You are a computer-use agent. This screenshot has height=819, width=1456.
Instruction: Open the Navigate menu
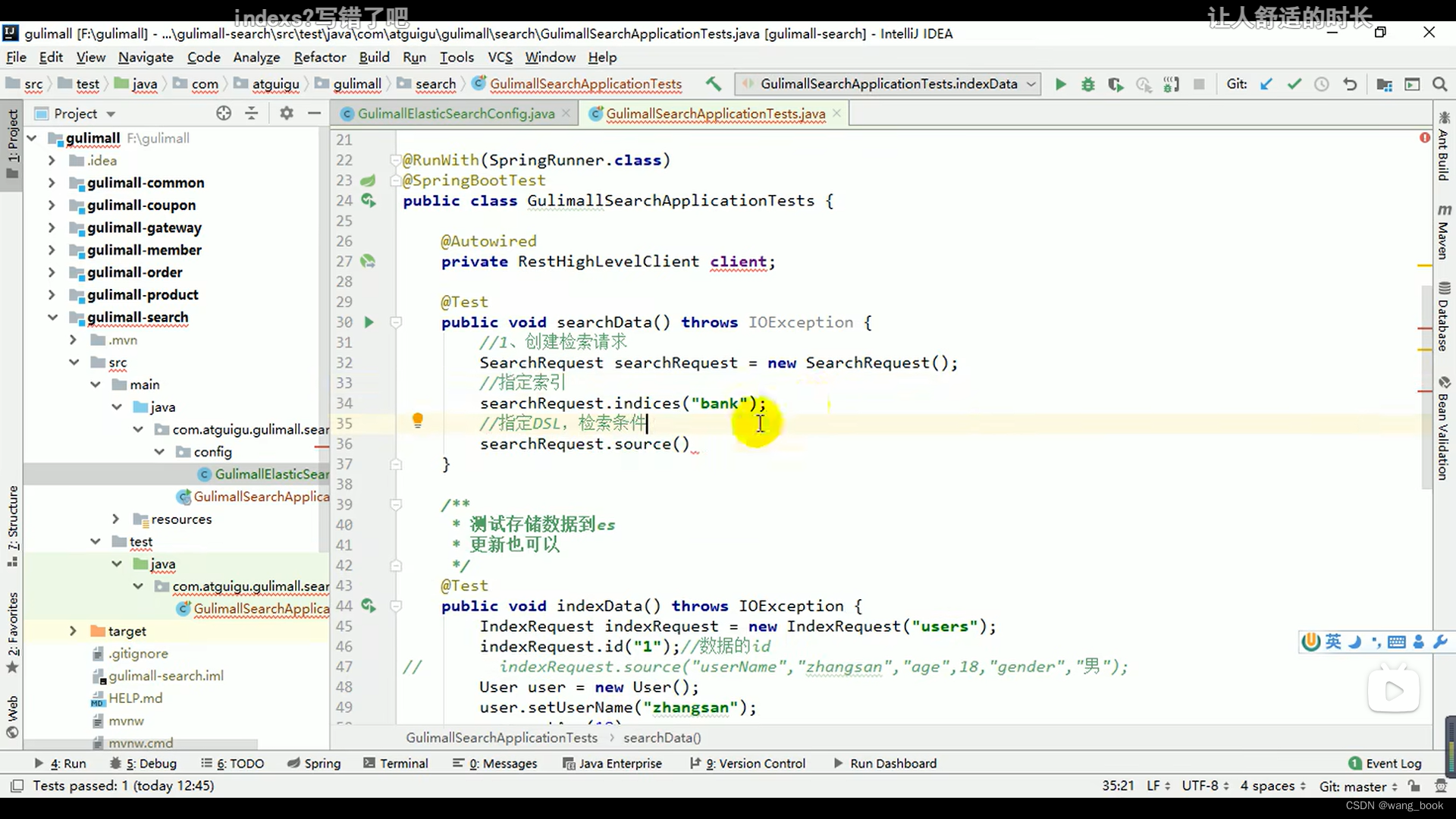[x=146, y=57]
